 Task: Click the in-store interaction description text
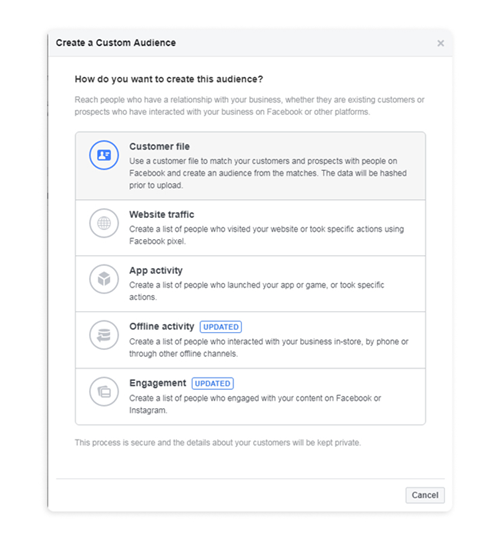click(x=269, y=348)
